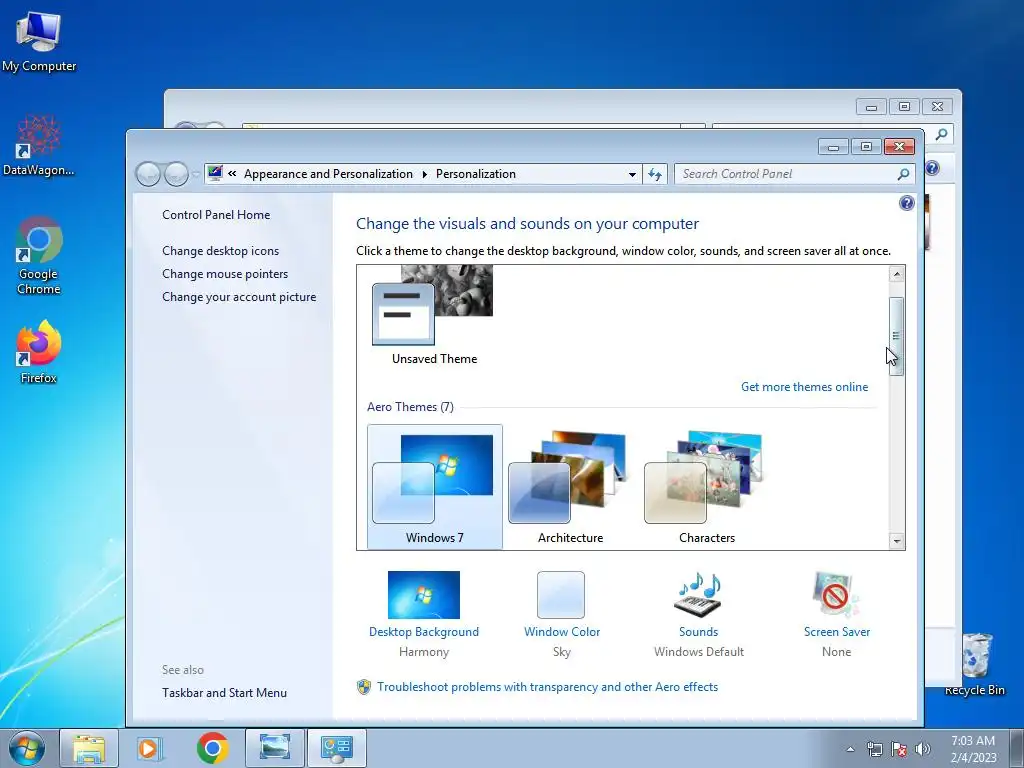Open the volume speaker tray icon

(923, 749)
